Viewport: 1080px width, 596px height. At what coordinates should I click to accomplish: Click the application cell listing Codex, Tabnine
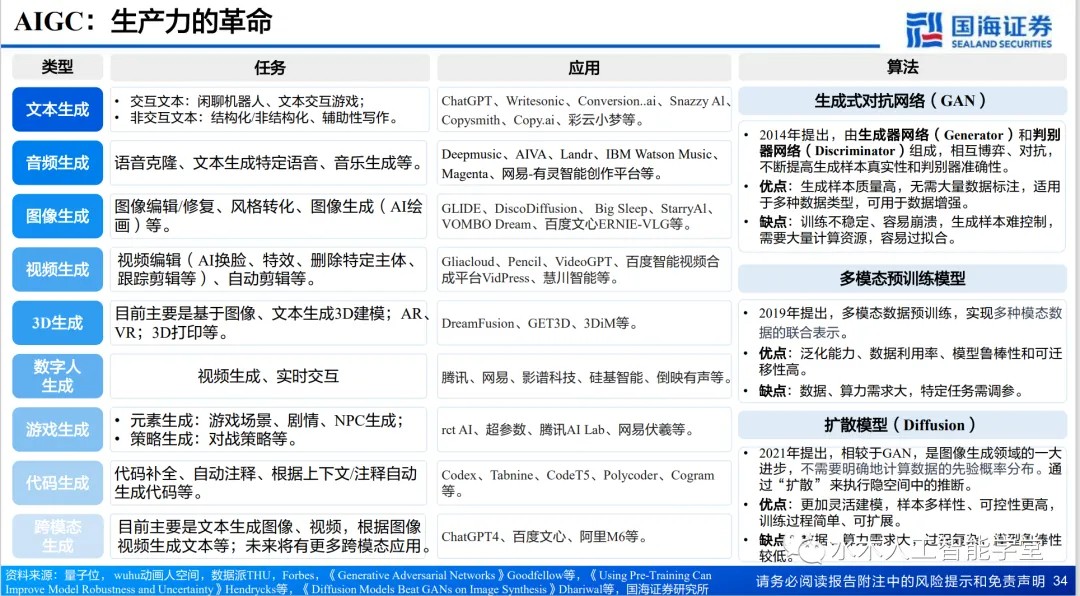click(x=584, y=483)
